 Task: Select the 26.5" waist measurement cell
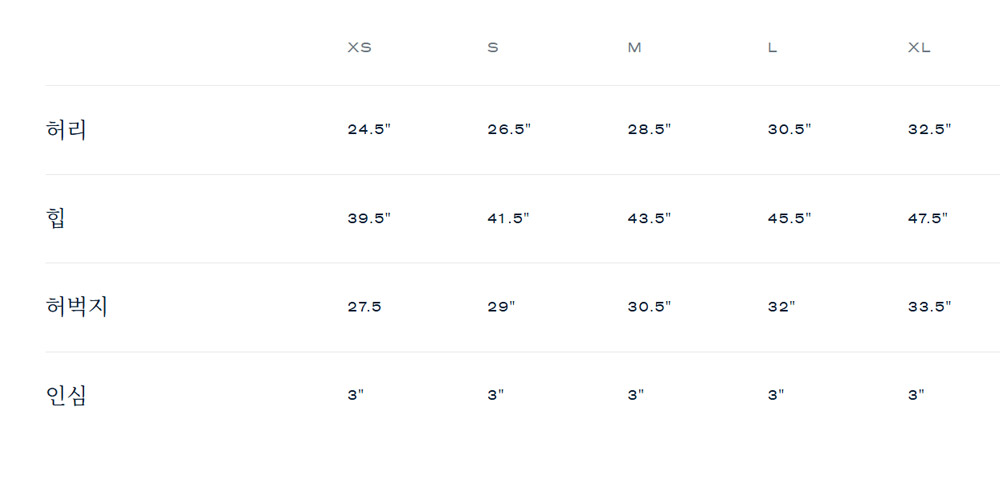pyautogui.click(x=509, y=130)
